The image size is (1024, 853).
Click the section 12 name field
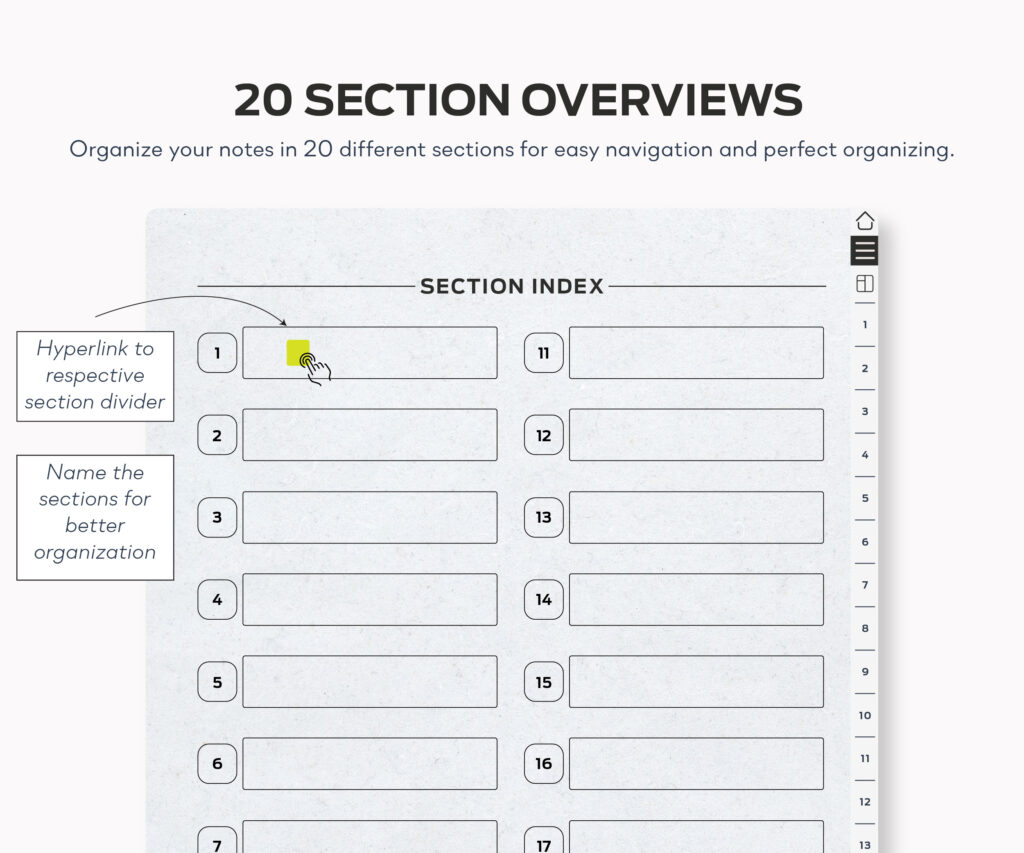point(696,435)
